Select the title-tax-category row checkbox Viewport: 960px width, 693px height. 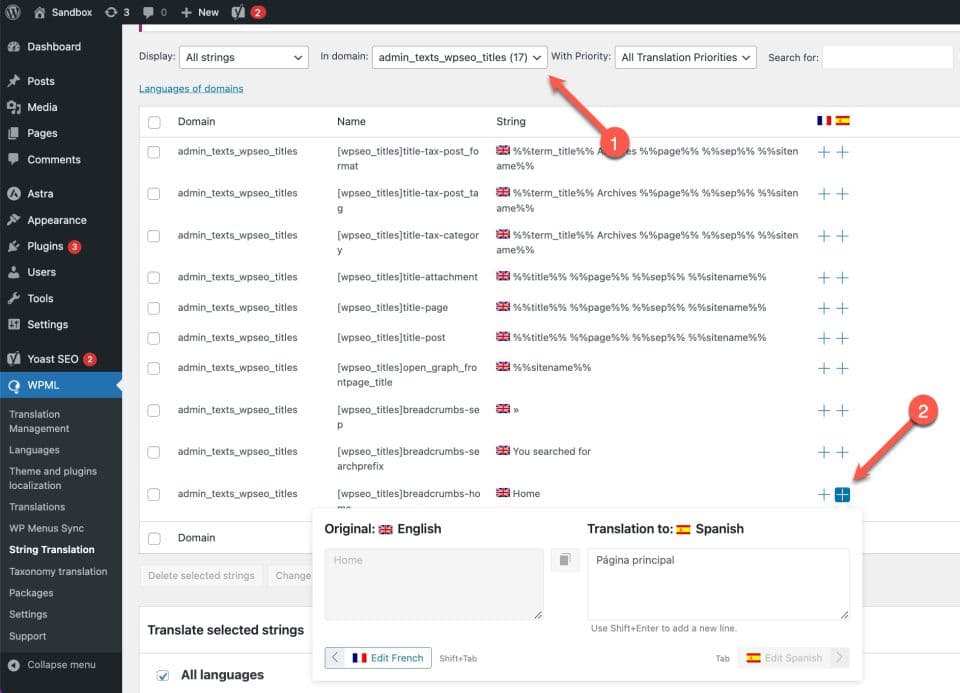click(x=154, y=236)
